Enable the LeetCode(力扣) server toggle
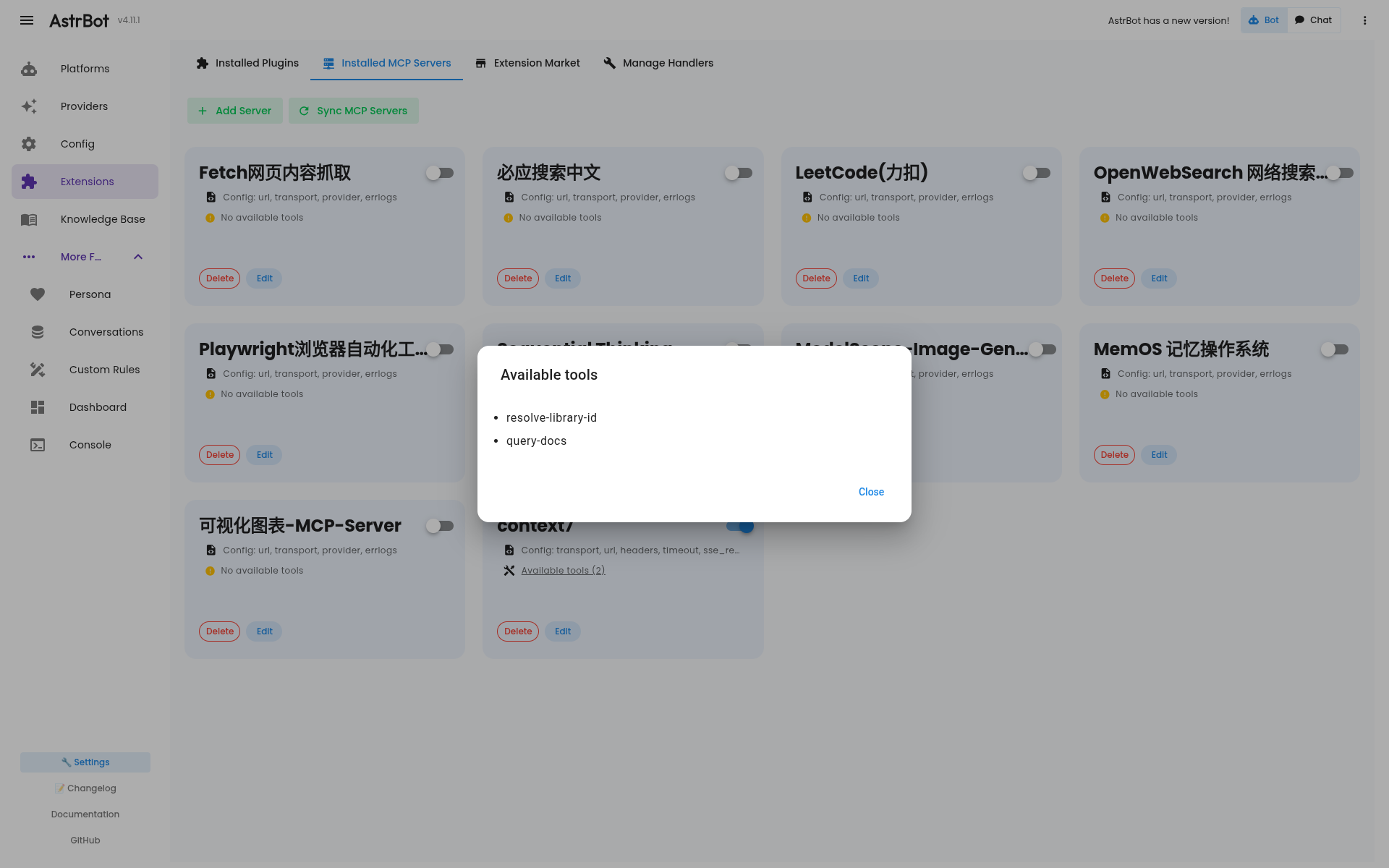 [1036, 173]
